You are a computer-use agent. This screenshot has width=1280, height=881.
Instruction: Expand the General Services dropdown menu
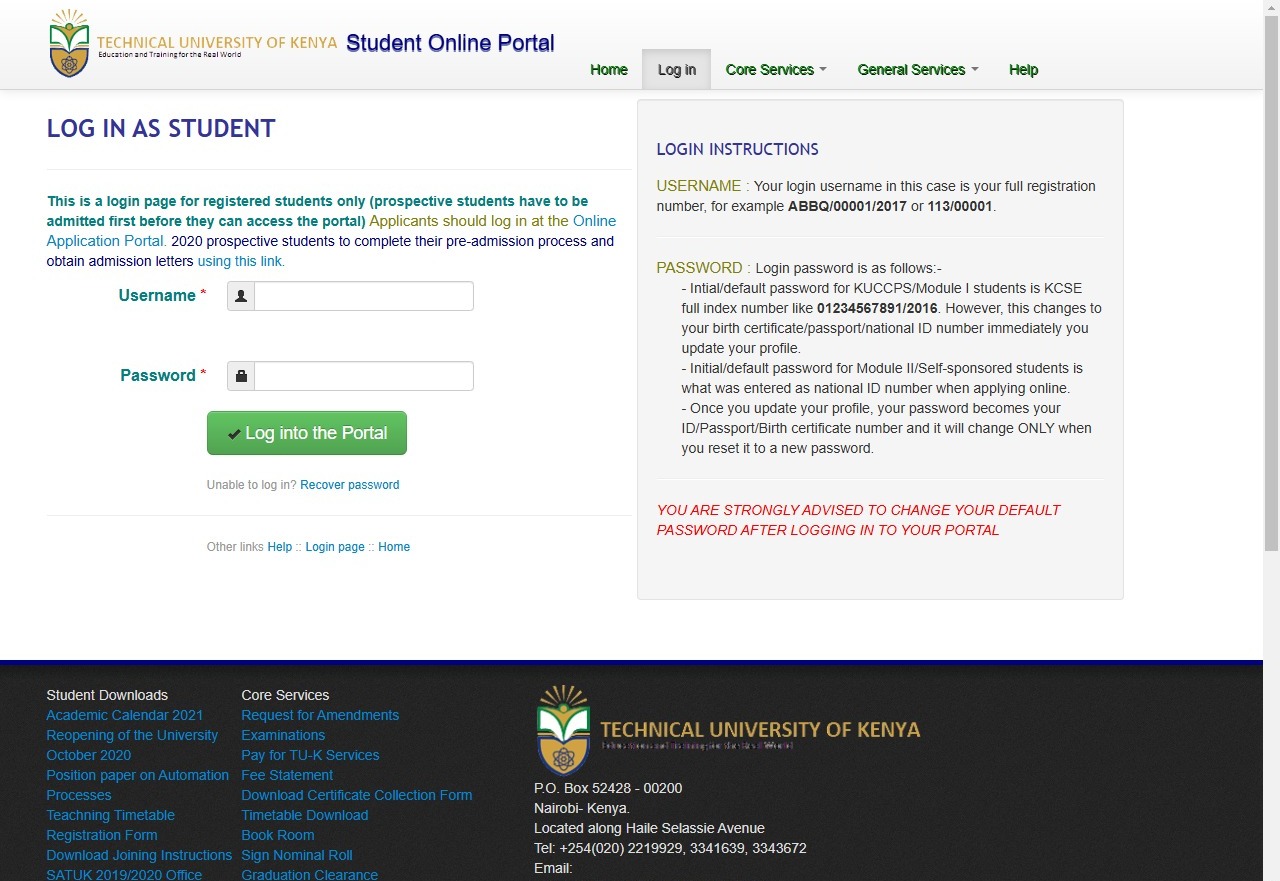point(918,70)
